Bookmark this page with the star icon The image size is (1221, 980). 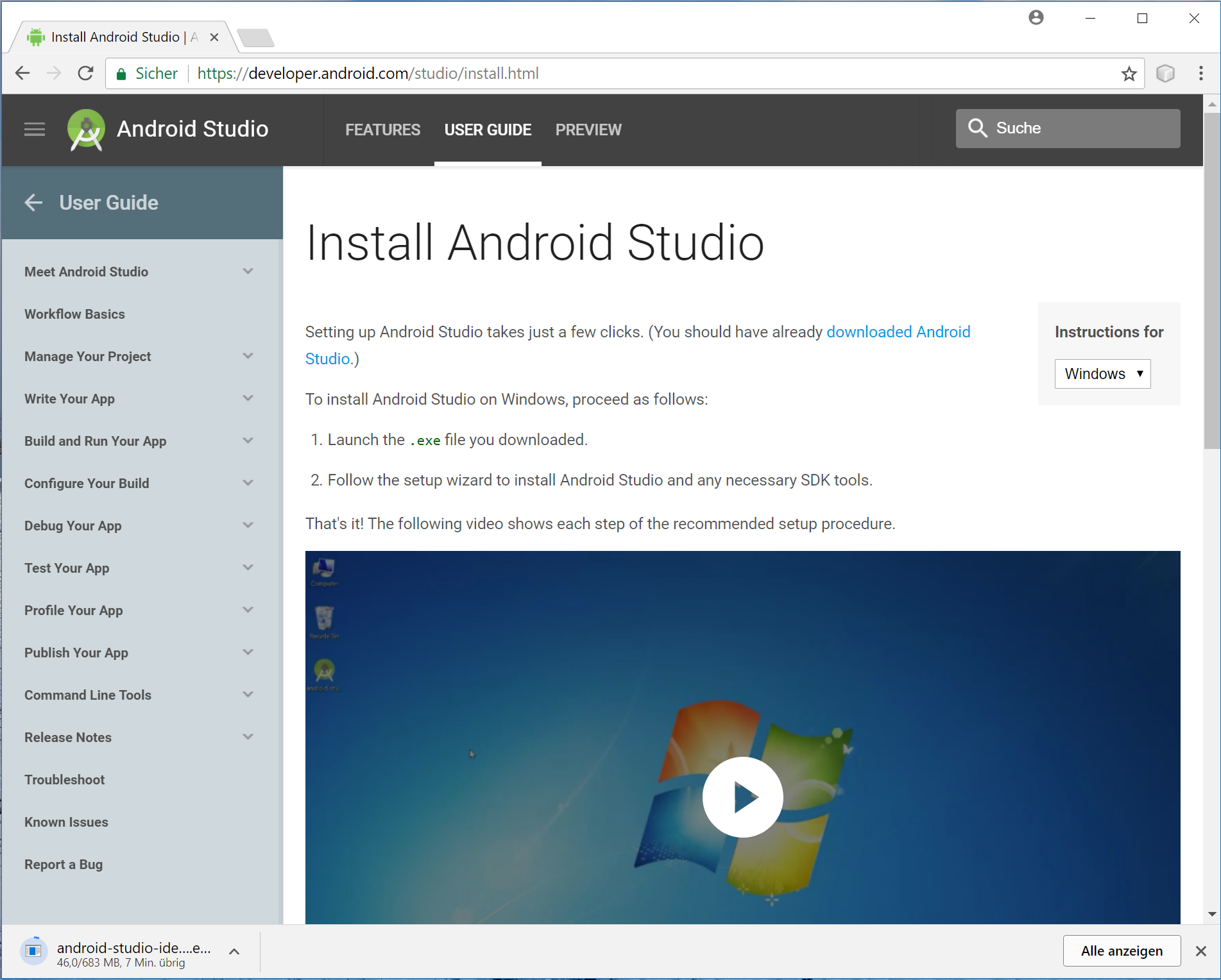click(1129, 74)
